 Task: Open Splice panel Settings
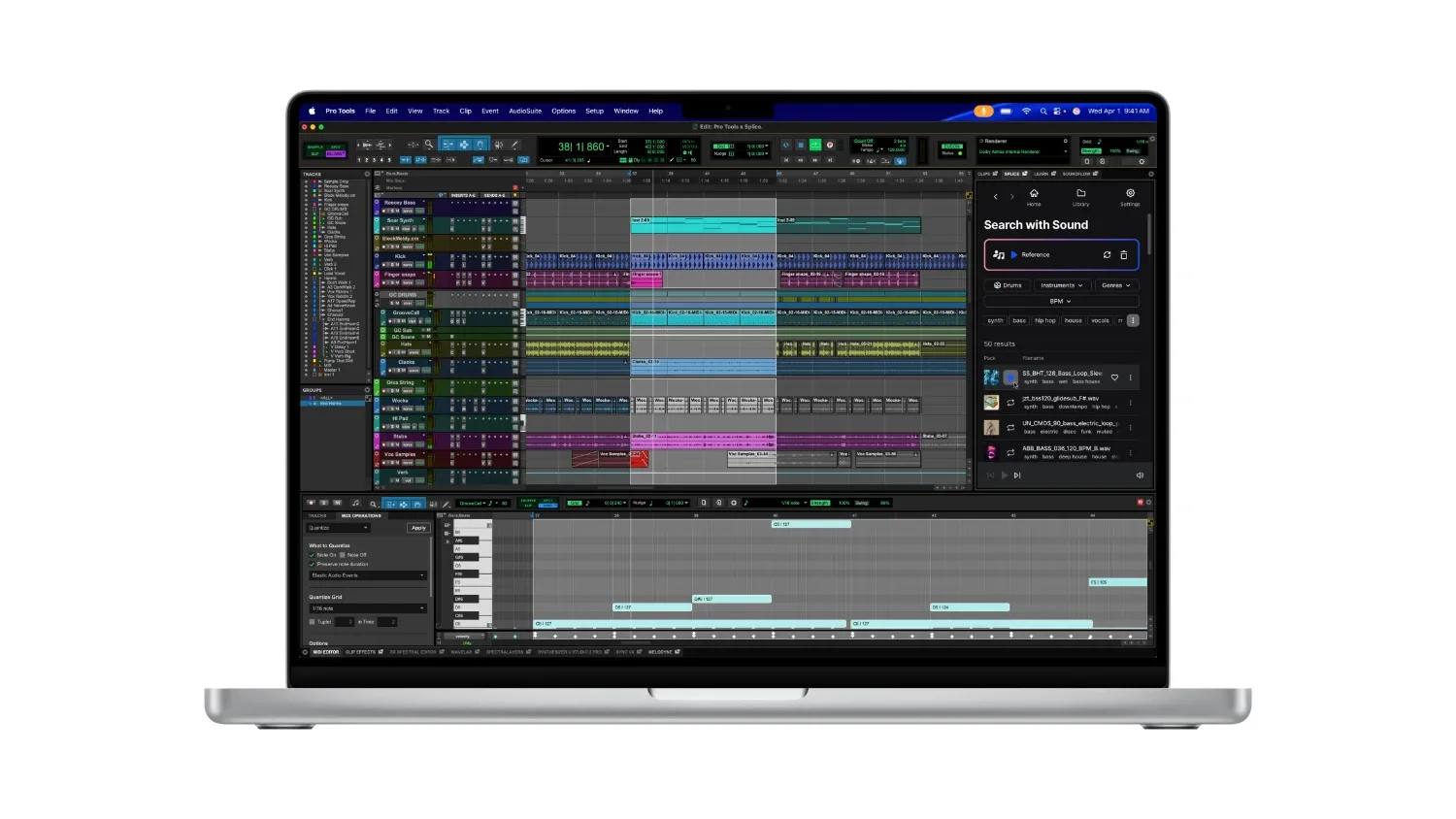tap(1130, 192)
